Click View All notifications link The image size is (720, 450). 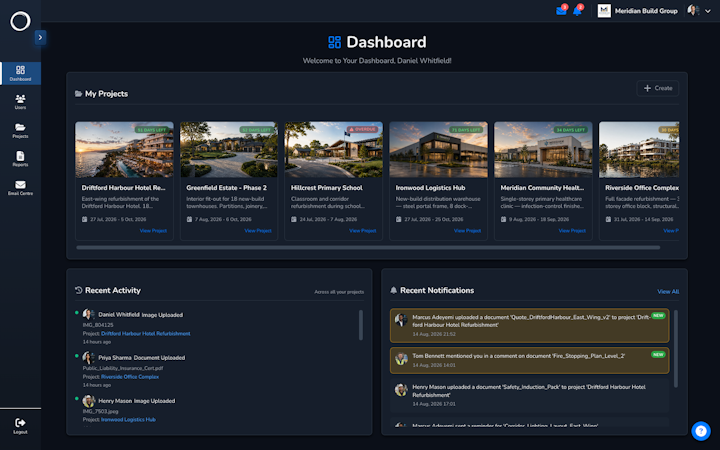pyautogui.click(x=668, y=292)
